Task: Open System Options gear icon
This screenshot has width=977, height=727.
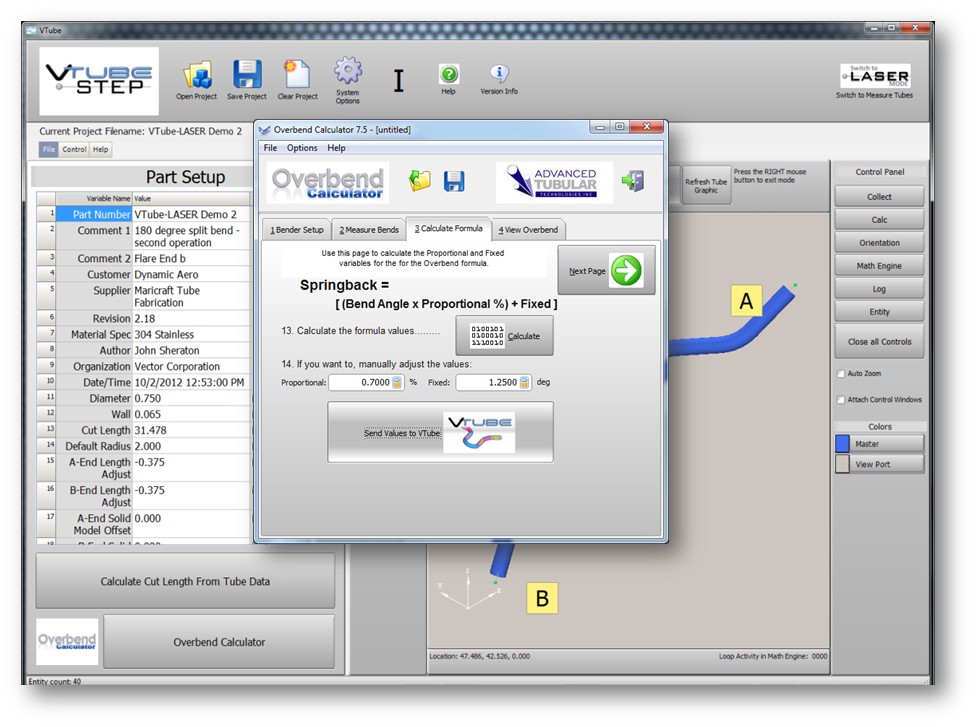Action: pyautogui.click(x=347, y=73)
